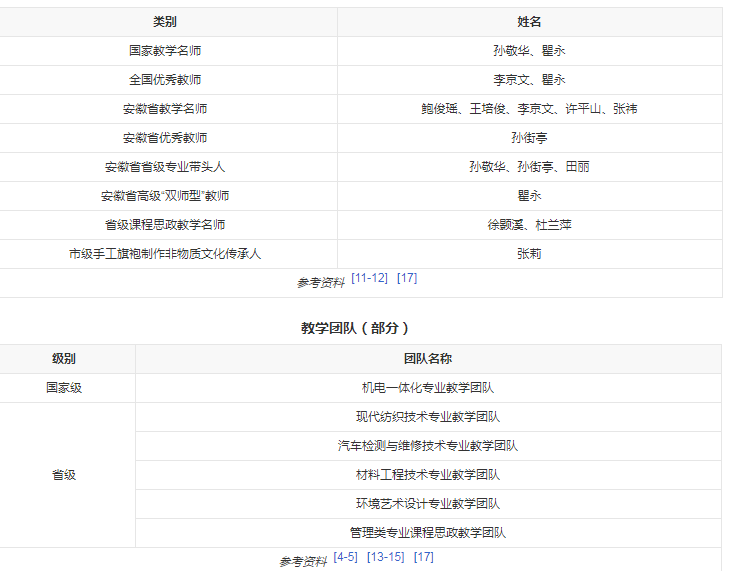Click the 团队名称 column header
The height and width of the screenshot is (571, 739).
coord(428,359)
